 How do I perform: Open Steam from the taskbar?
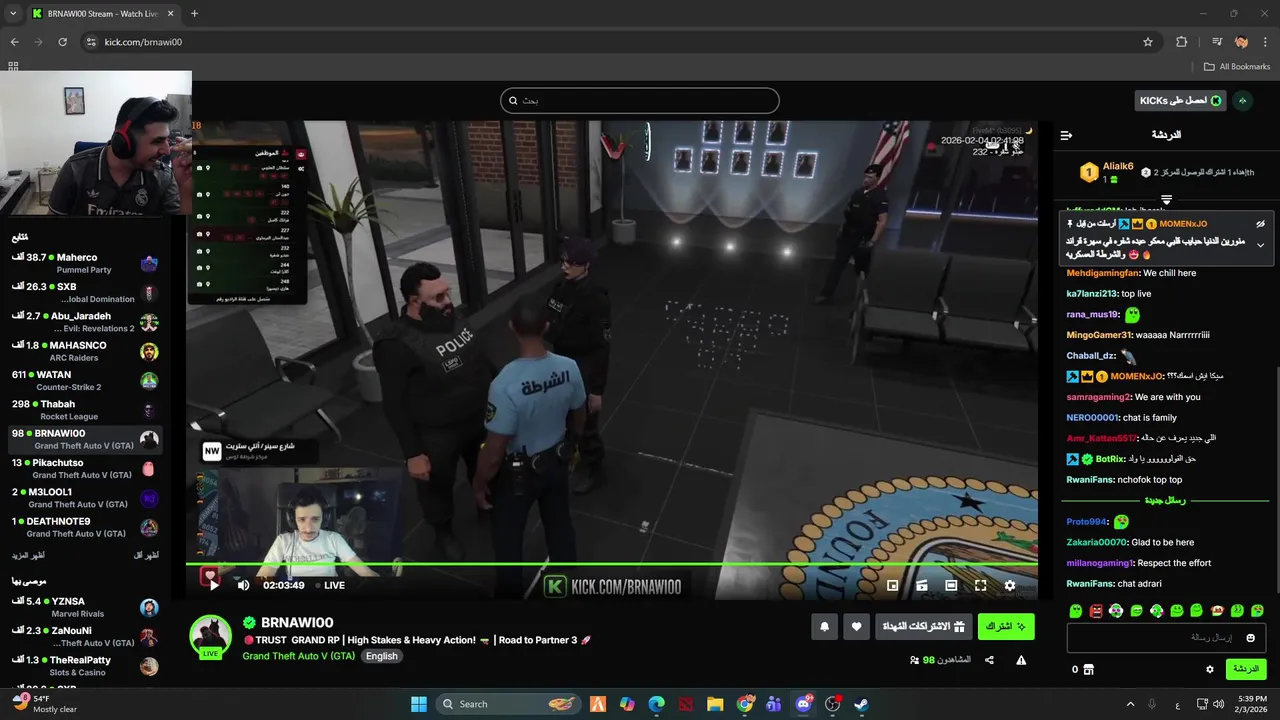pyautogui.click(x=861, y=704)
